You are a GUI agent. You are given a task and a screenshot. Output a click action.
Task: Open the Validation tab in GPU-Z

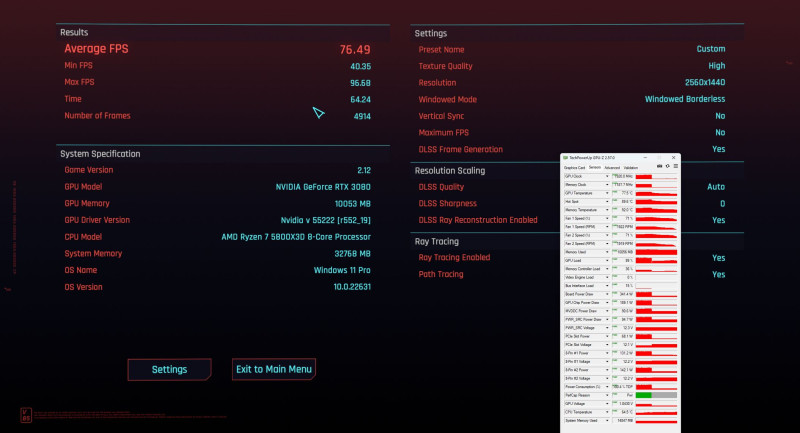click(x=631, y=167)
